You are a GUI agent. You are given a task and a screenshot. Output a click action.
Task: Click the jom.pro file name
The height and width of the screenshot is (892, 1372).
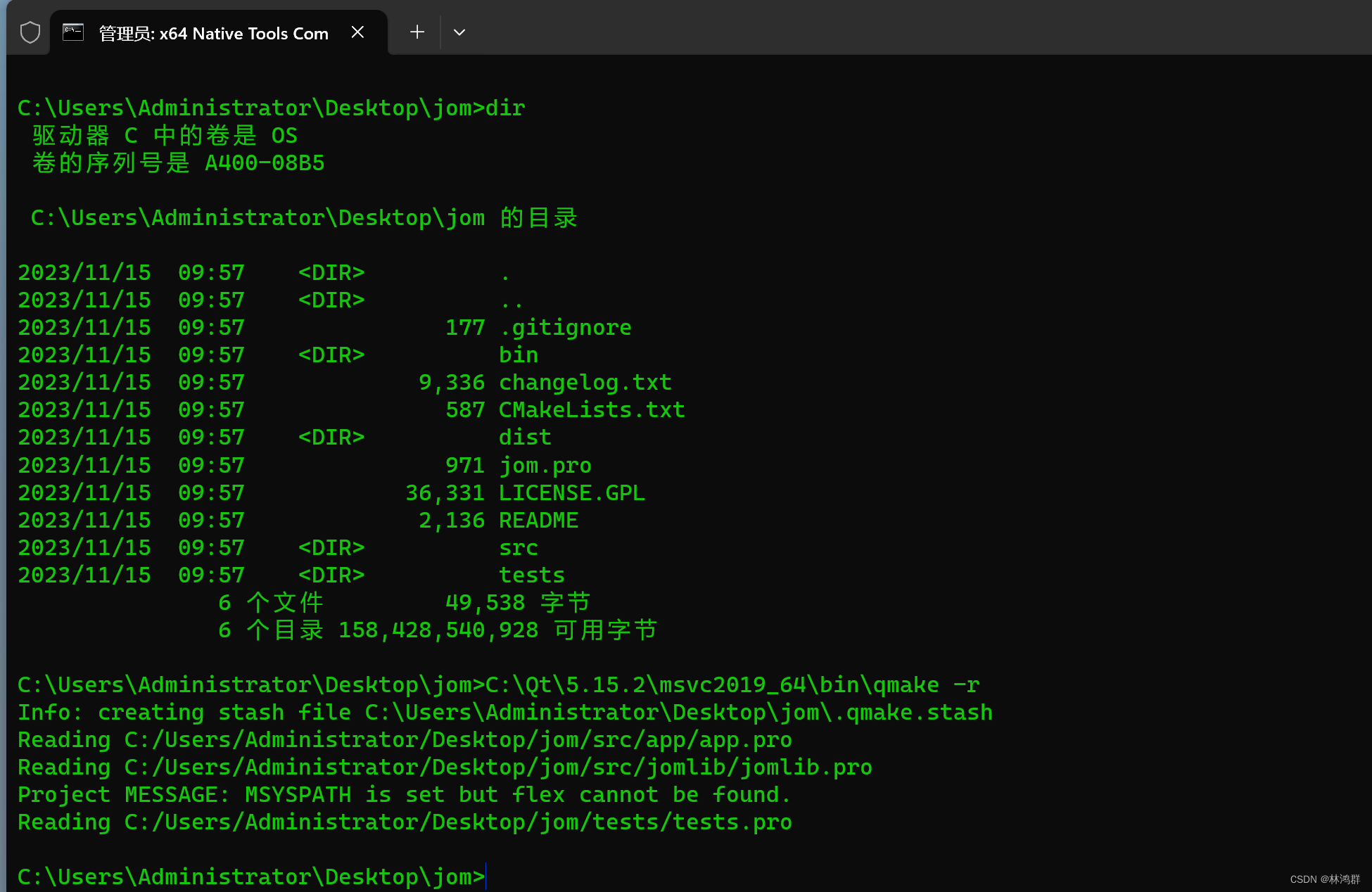(x=545, y=466)
